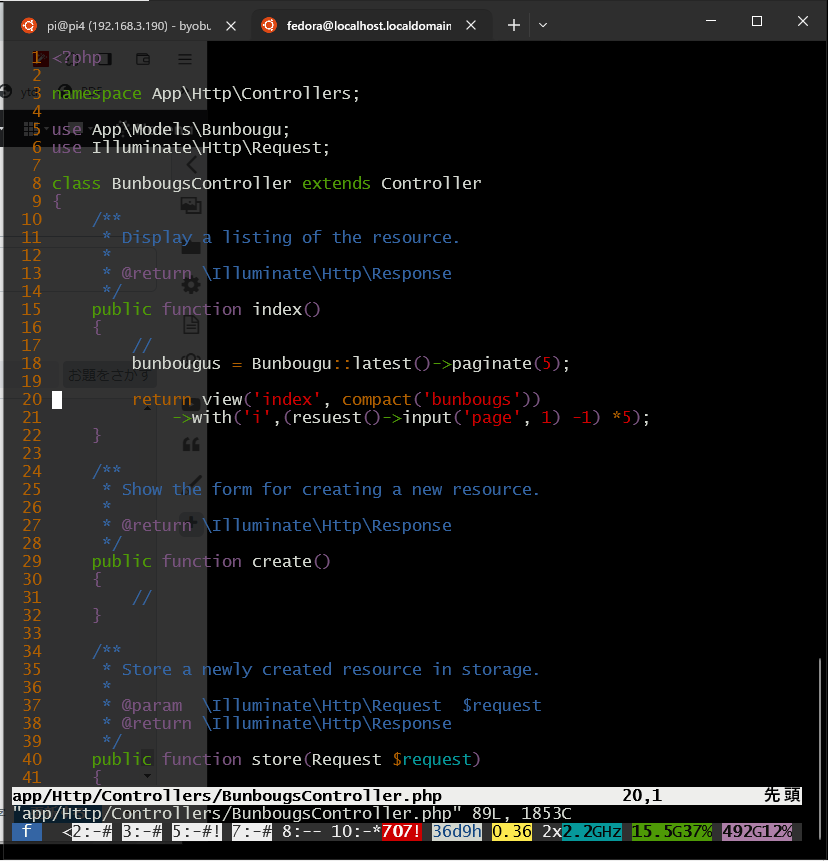The image size is (828, 861).
Task: Click the faint 'お題をさがす' search field behind terminal
Action: [x=109, y=375]
